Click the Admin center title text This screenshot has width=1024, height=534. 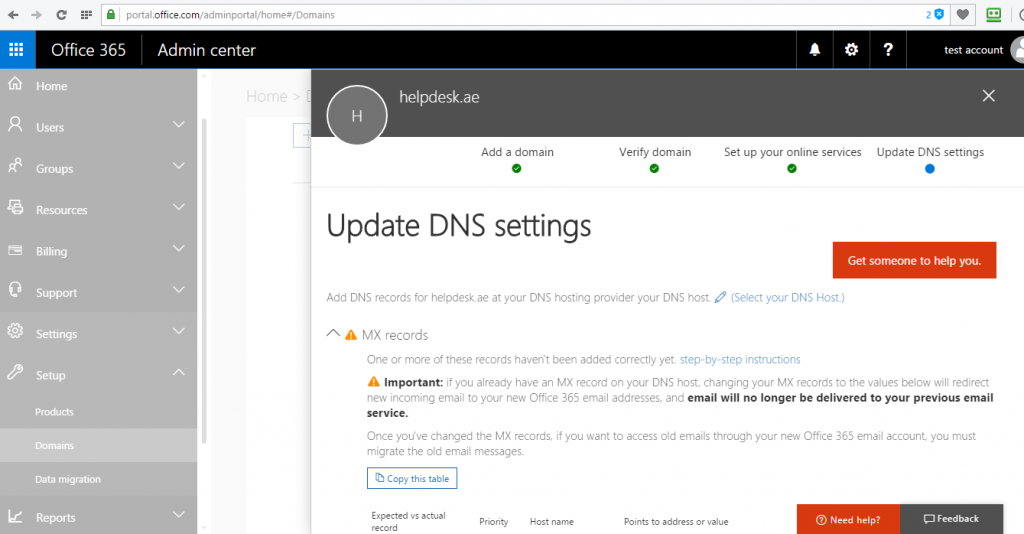pos(206,50)
